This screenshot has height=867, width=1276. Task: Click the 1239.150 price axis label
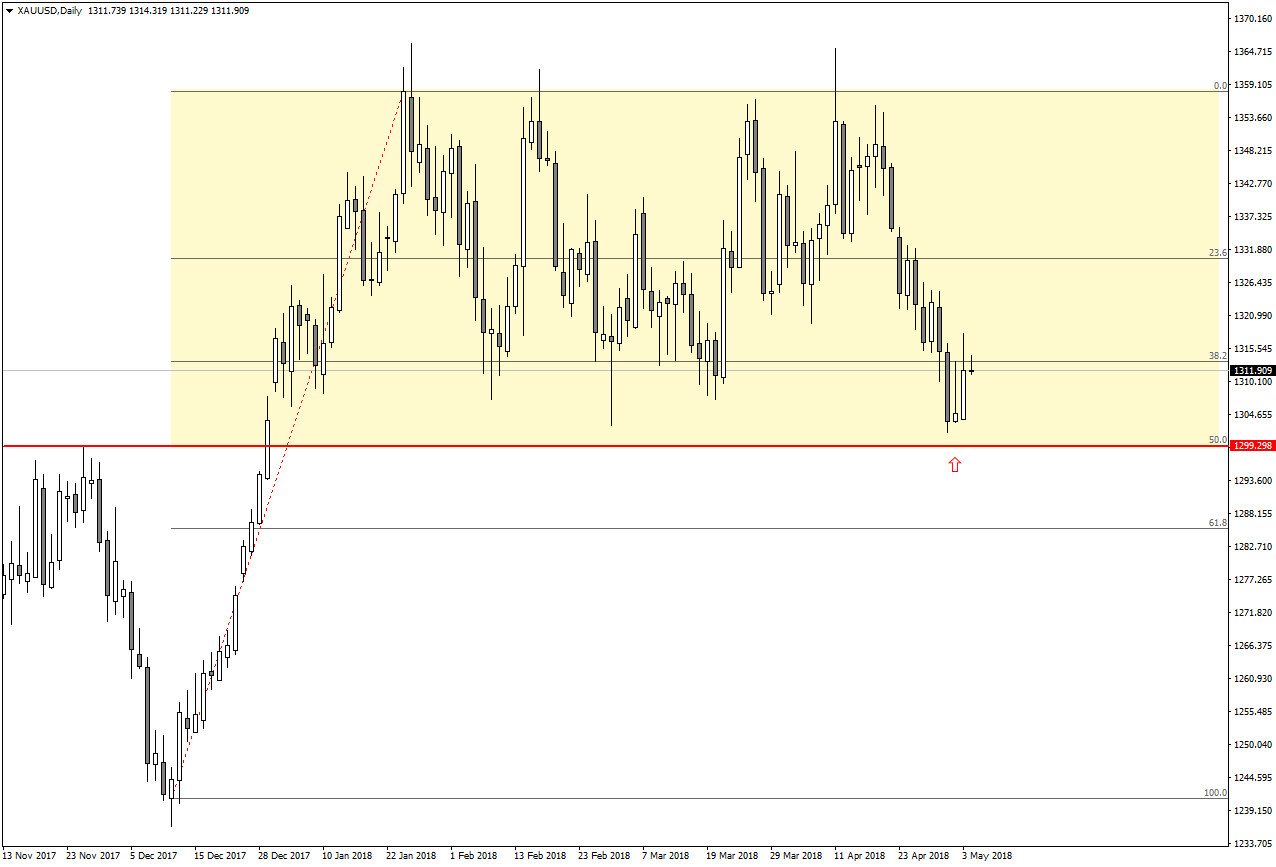click(x=1253, y=811)
